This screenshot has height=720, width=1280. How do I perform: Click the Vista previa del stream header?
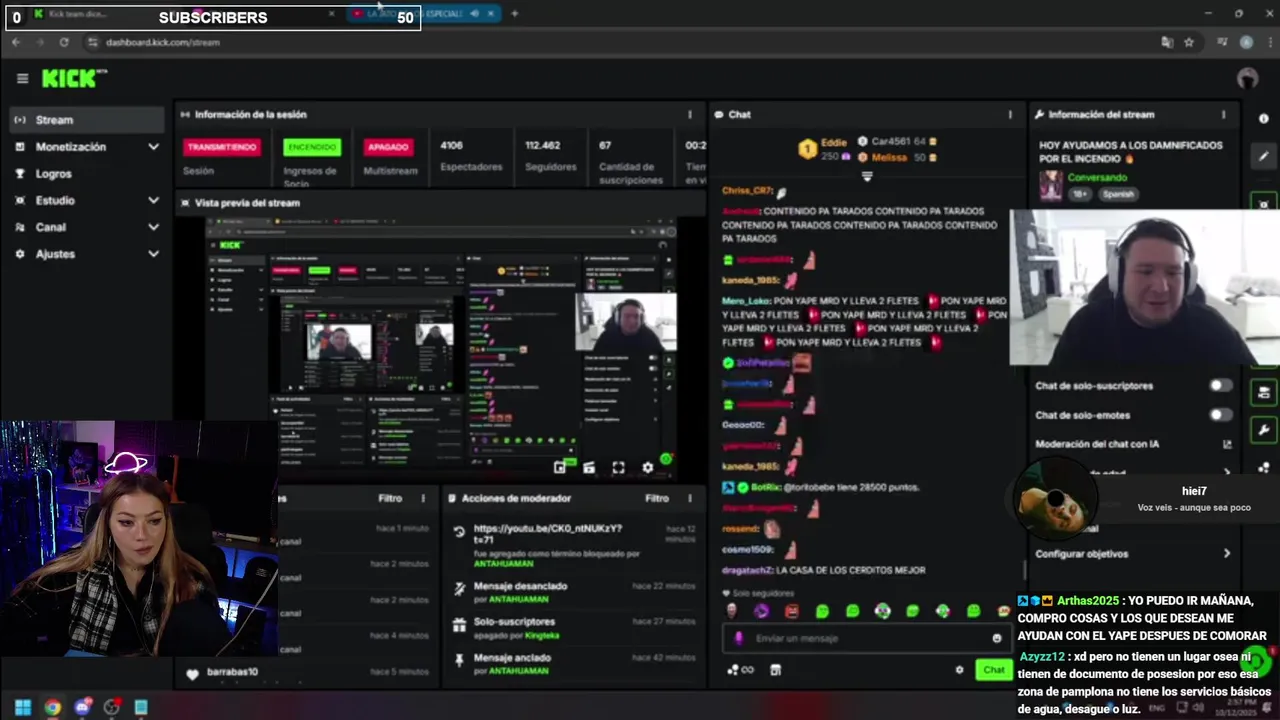click(x=247, y=203)
